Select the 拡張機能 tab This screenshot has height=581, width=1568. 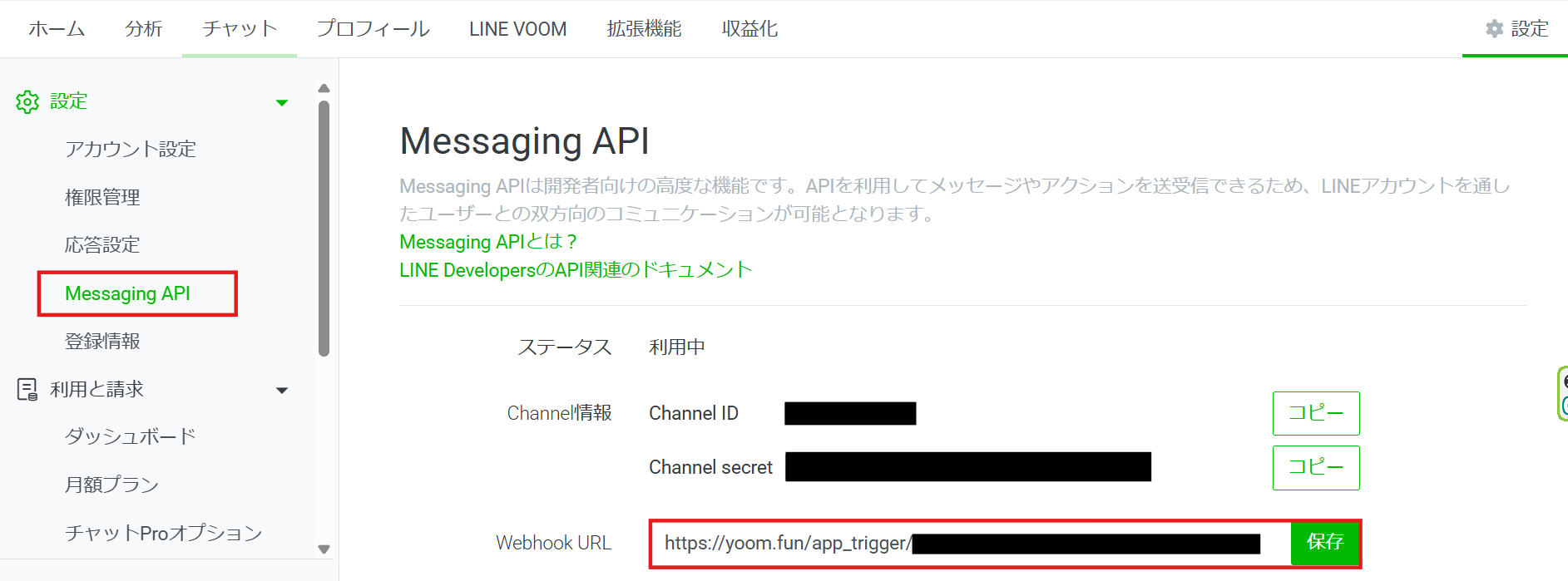[x=644, y=29]
